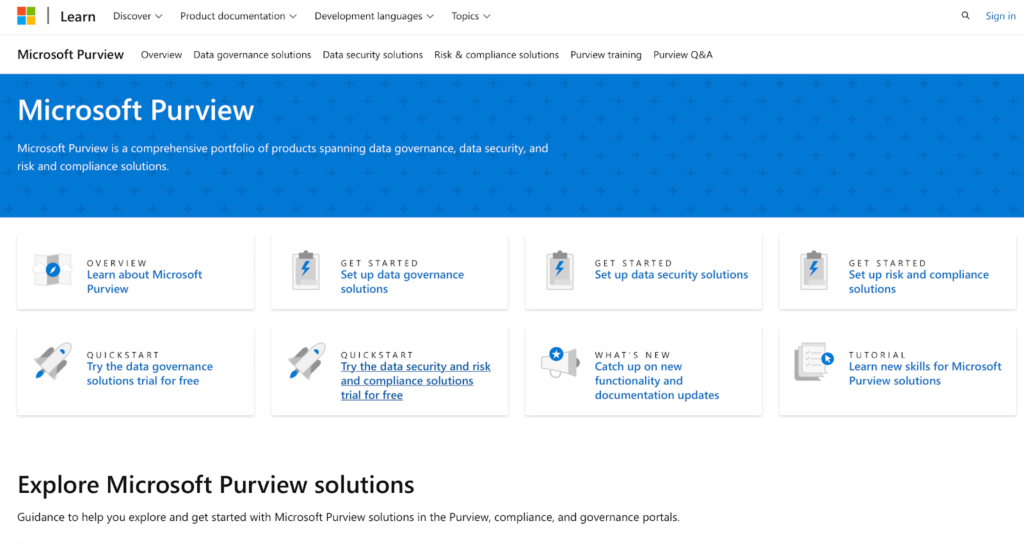Expand the Development languages dropdown

click(374, 16)
